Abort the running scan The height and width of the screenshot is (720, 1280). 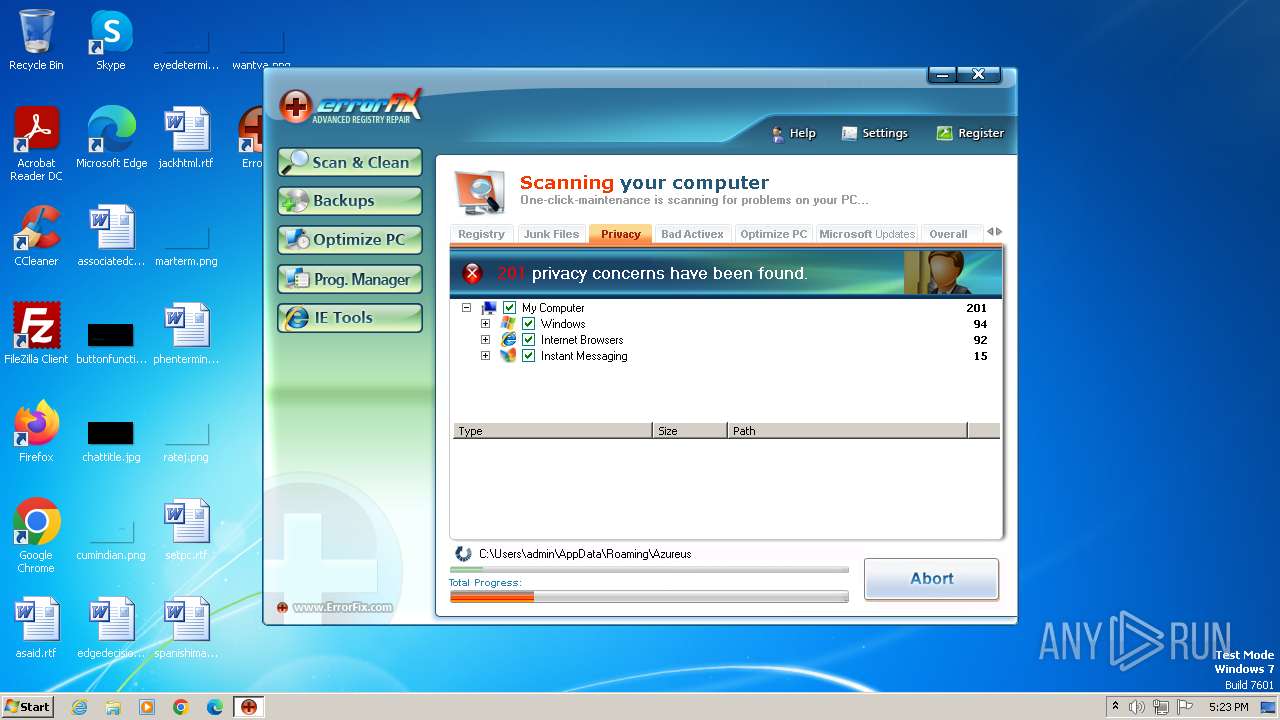tap(931, 578)
